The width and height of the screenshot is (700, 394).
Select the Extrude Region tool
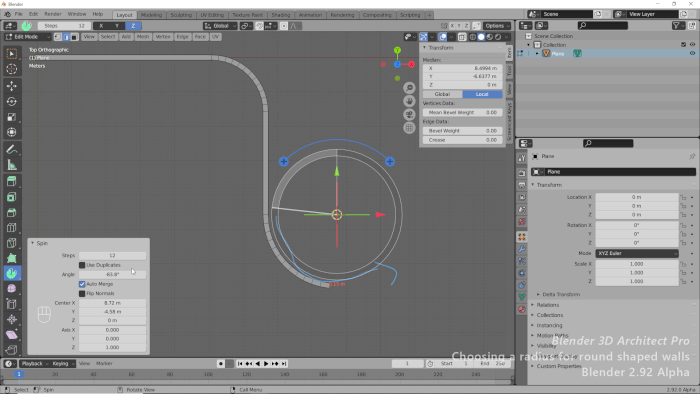[12, 182]
